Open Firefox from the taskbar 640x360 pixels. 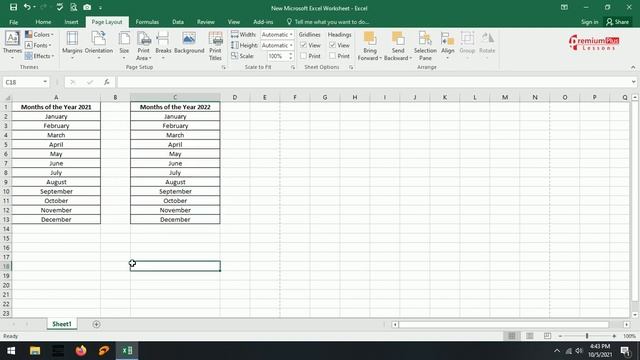tap(81, 351)
